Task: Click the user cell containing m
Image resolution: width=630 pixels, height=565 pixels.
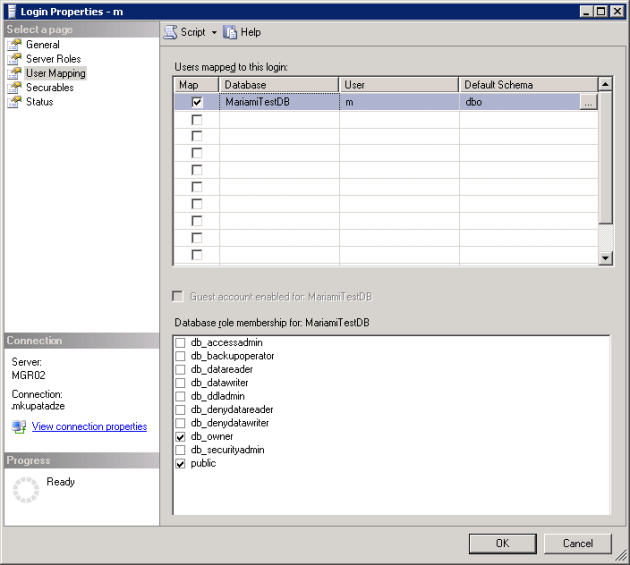Action: (399, 102)
